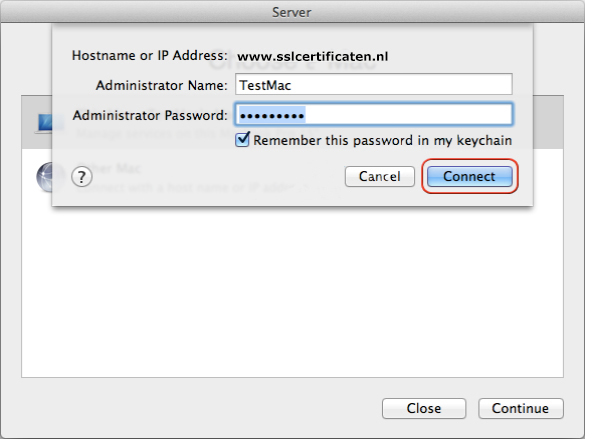The width and height of the screenshot is (594, 445).
Task: Click the Administrator Password label
Action: 152,117
